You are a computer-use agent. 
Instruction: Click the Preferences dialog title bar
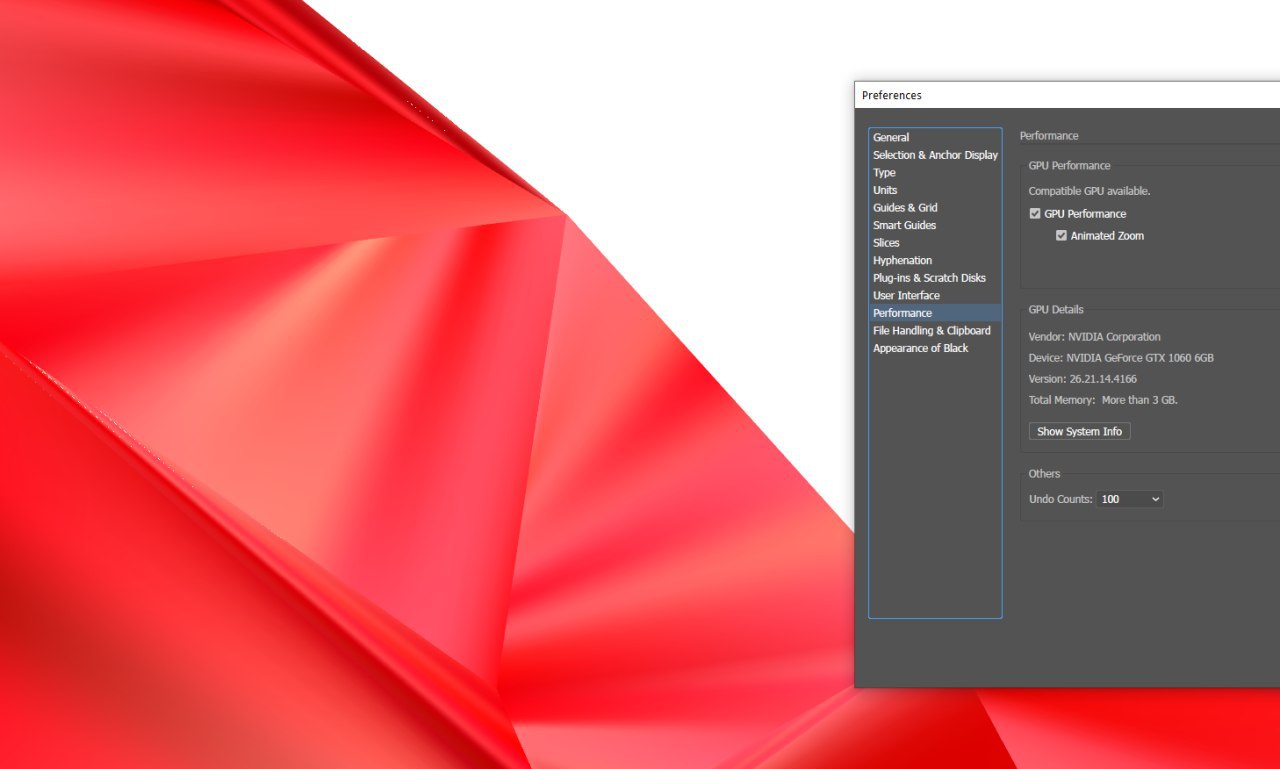(x=1067, y=95)
